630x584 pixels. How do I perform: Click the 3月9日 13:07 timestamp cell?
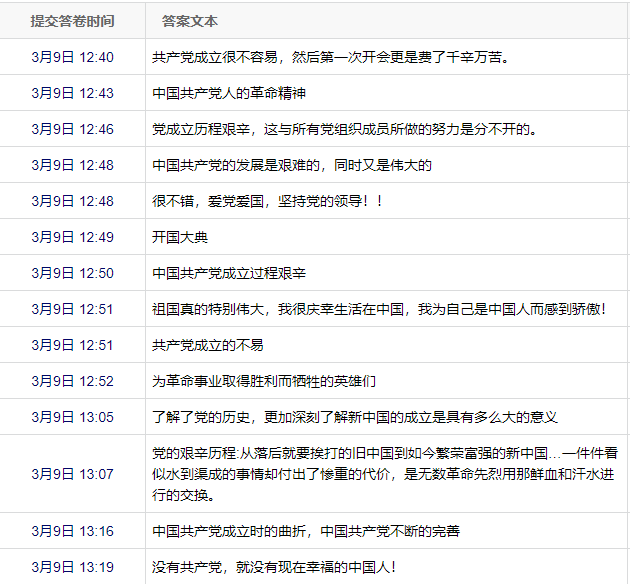[72, 474]
